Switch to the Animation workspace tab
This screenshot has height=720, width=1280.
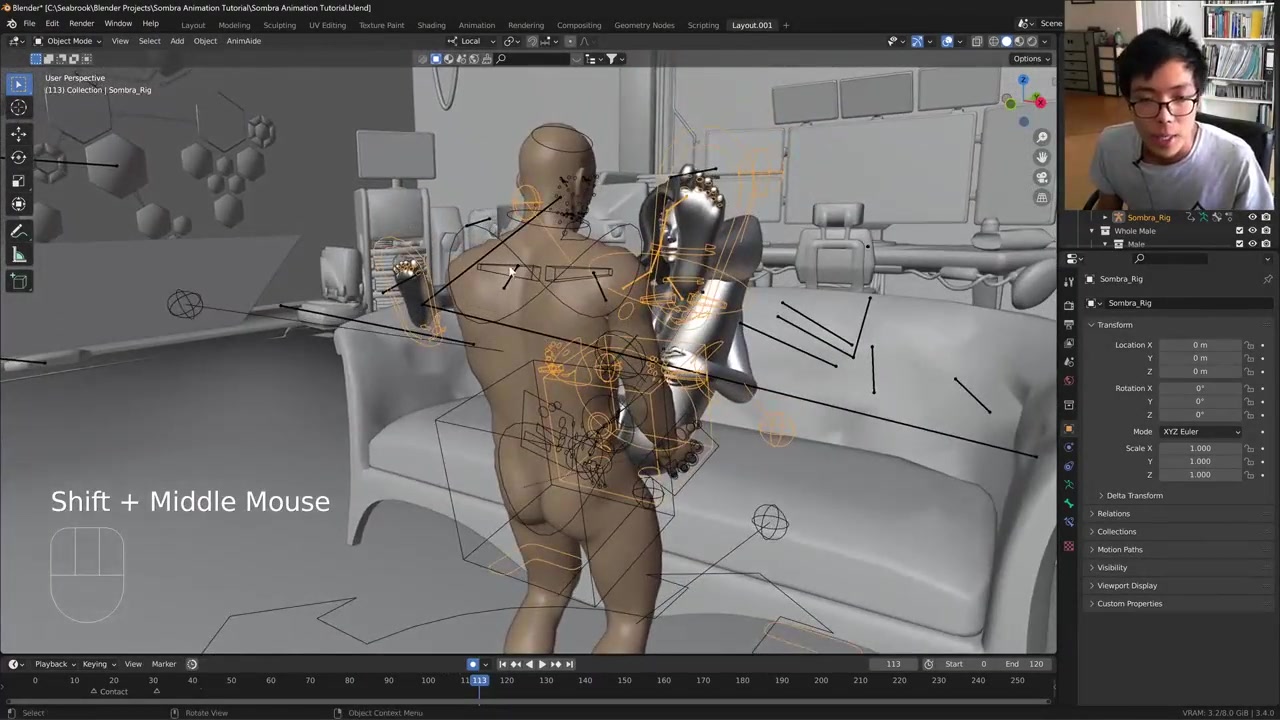pyautogui.click(x=476, y=25)
